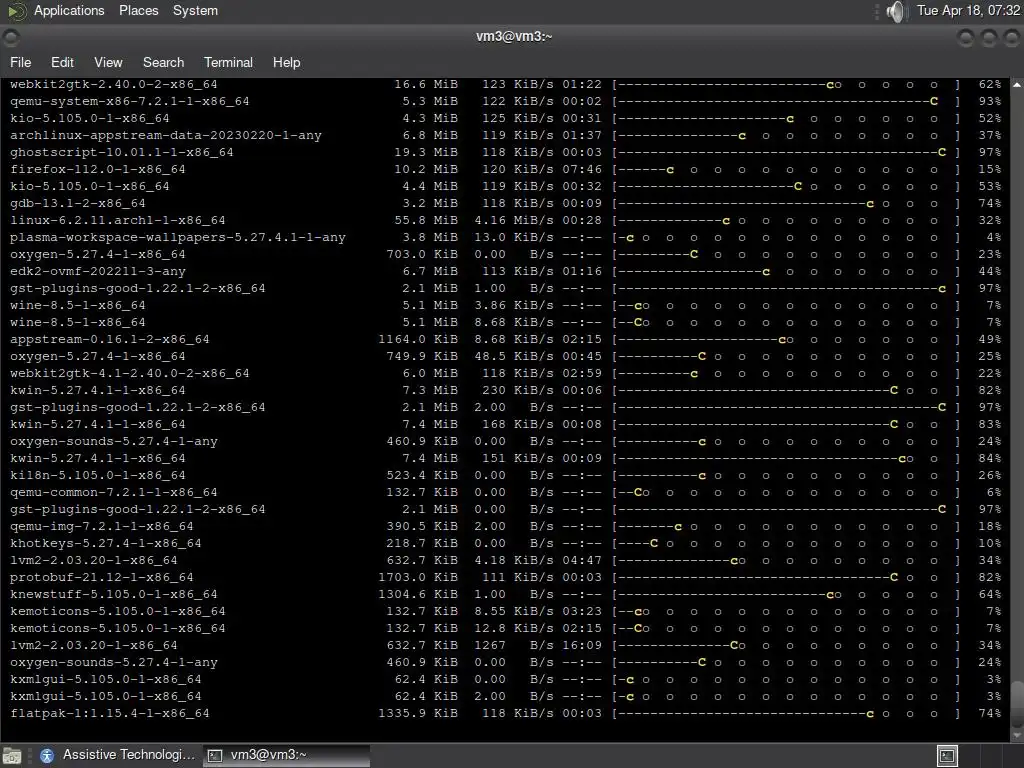Click the Tue Apr 18 clock
Screen dimensions: 1024x768
coord(968,10)
